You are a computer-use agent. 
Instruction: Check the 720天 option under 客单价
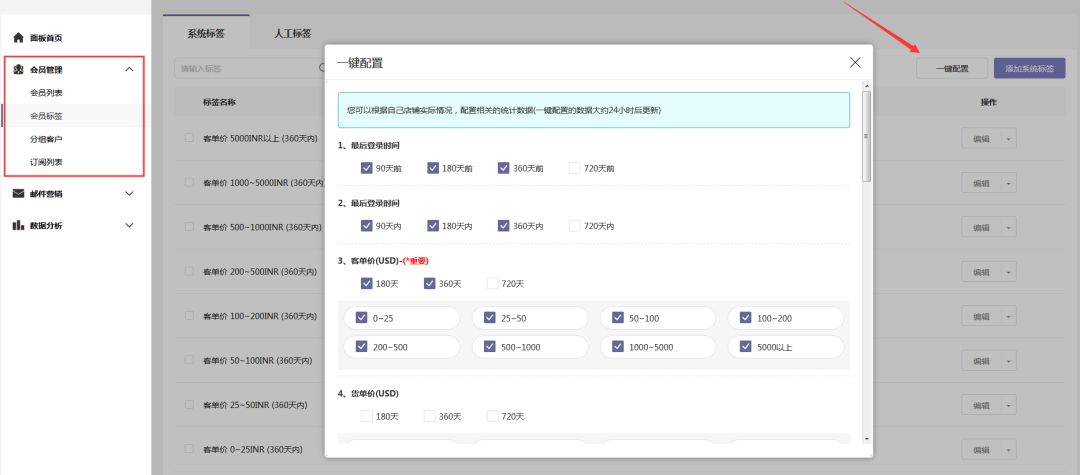(493, 284)
